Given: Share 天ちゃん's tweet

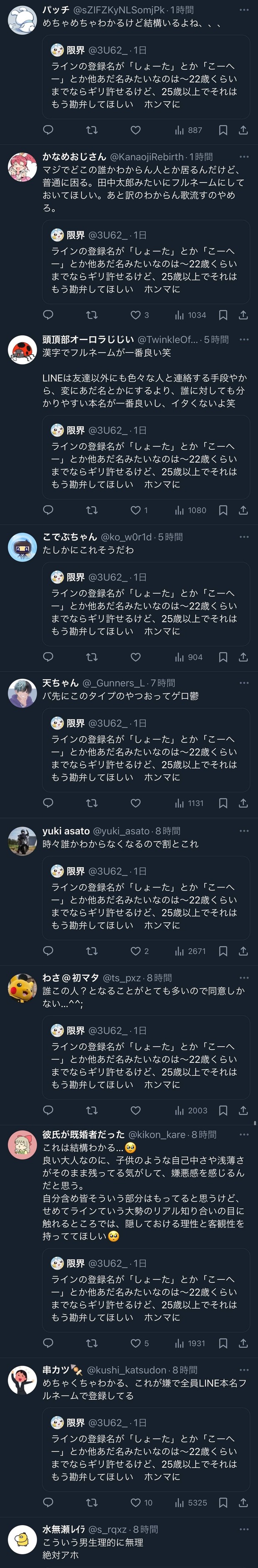Looking at the screenshot, I should (x=243, y=803).
